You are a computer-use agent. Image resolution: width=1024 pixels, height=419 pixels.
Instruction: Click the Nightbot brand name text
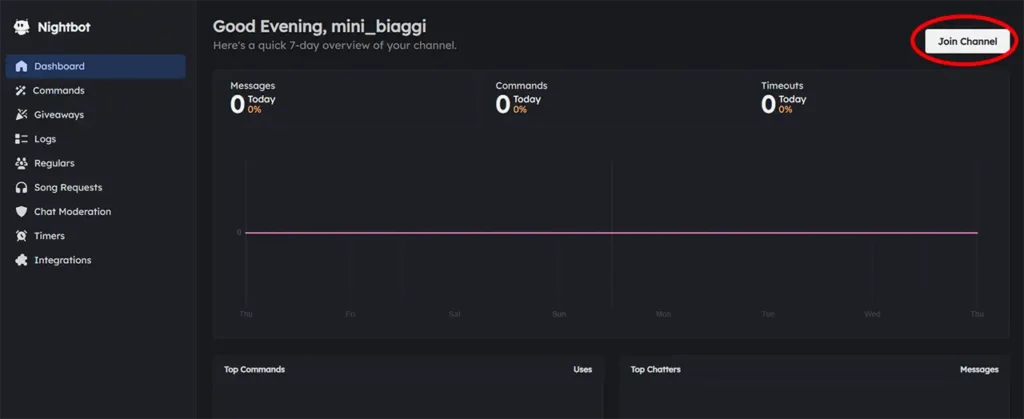pos(64,27)
